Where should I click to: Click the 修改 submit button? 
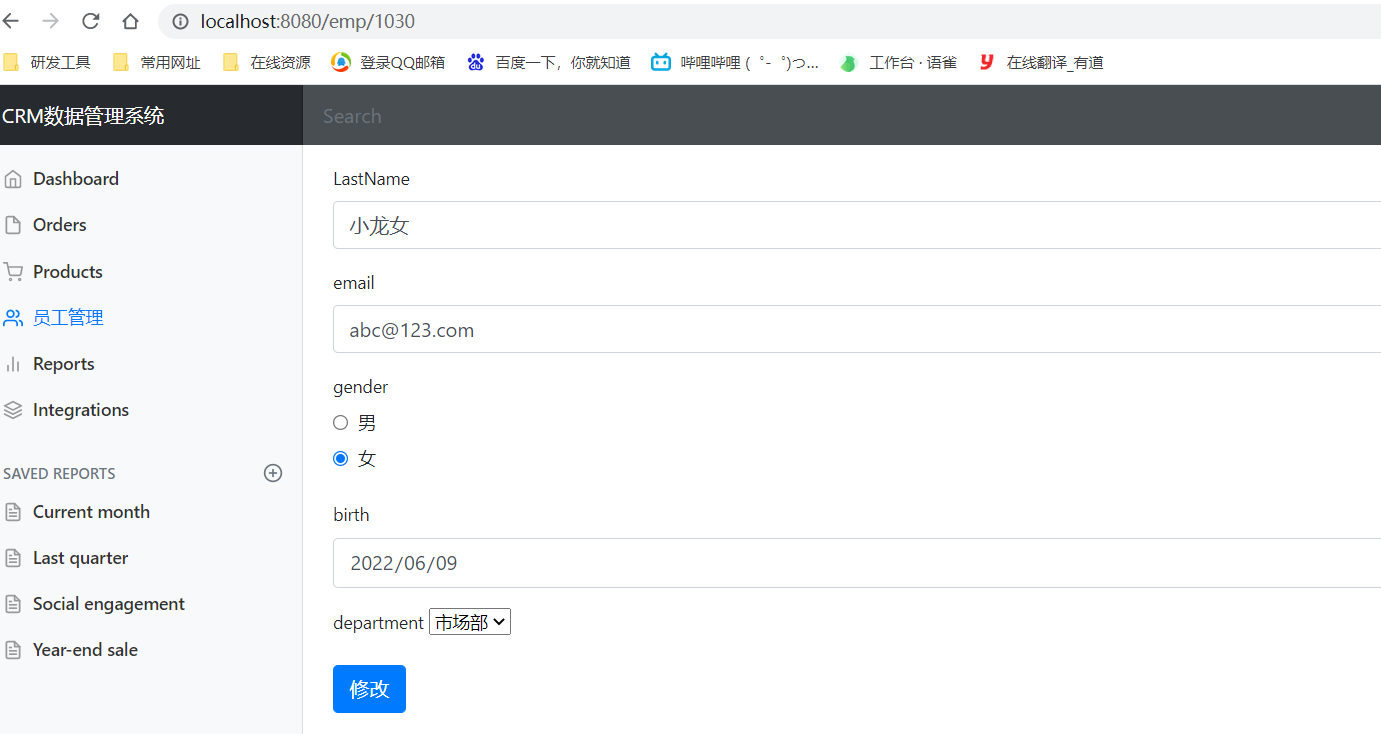pos(369,688)
